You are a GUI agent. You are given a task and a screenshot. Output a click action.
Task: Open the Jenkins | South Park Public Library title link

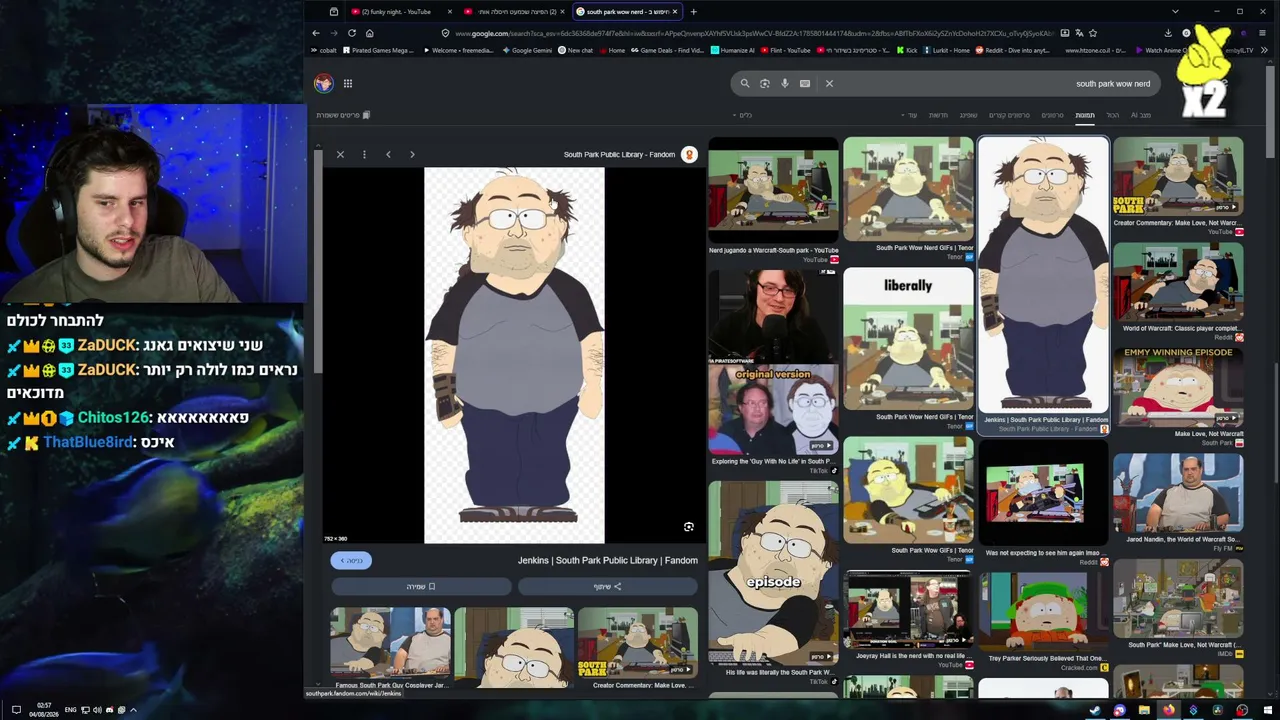608,560
